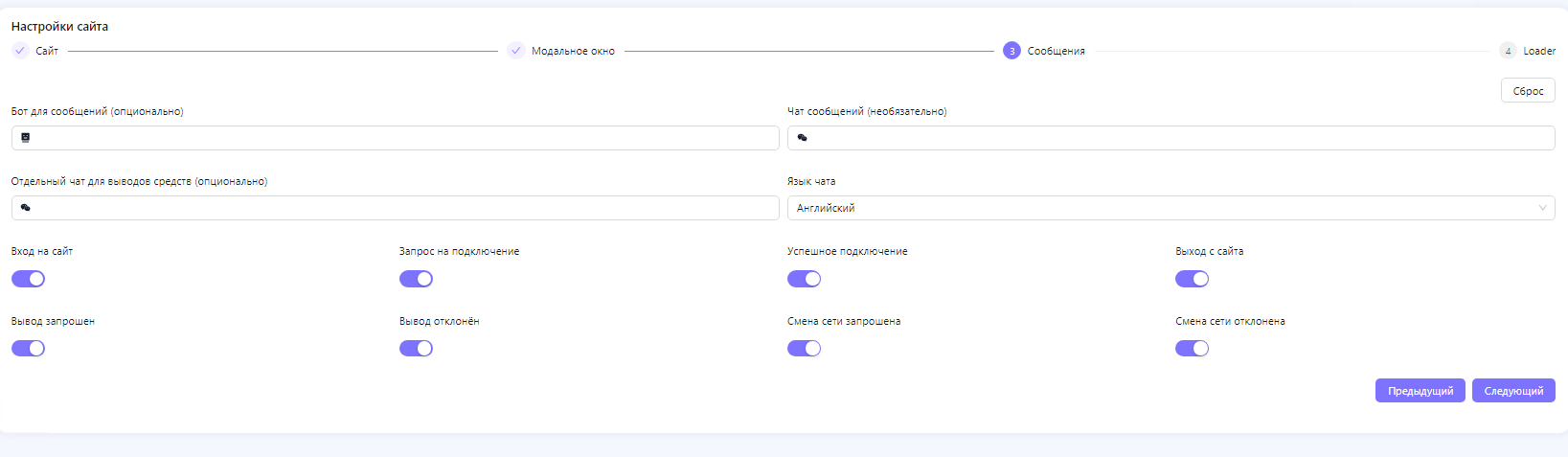Image resolution: width=1568 pixels, height=457 pixels.
Task: Click chat icon in Отдельный чат для выводов field
Action: 26,208
